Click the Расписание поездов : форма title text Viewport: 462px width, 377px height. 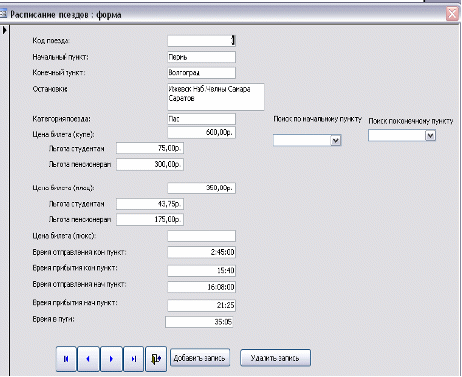[x=66, y=15]
